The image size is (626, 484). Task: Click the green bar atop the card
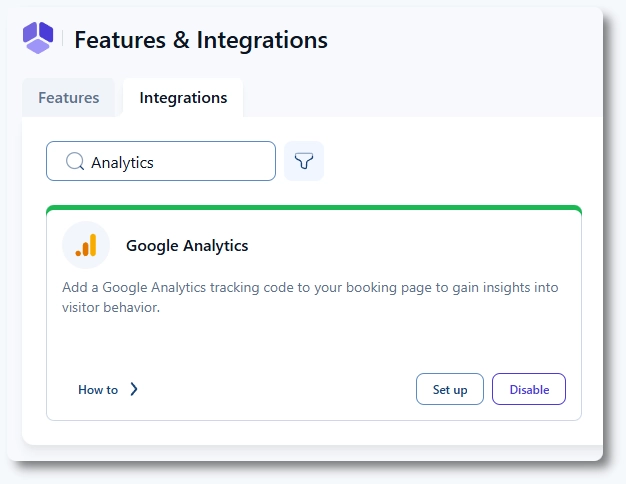(314, 209)
